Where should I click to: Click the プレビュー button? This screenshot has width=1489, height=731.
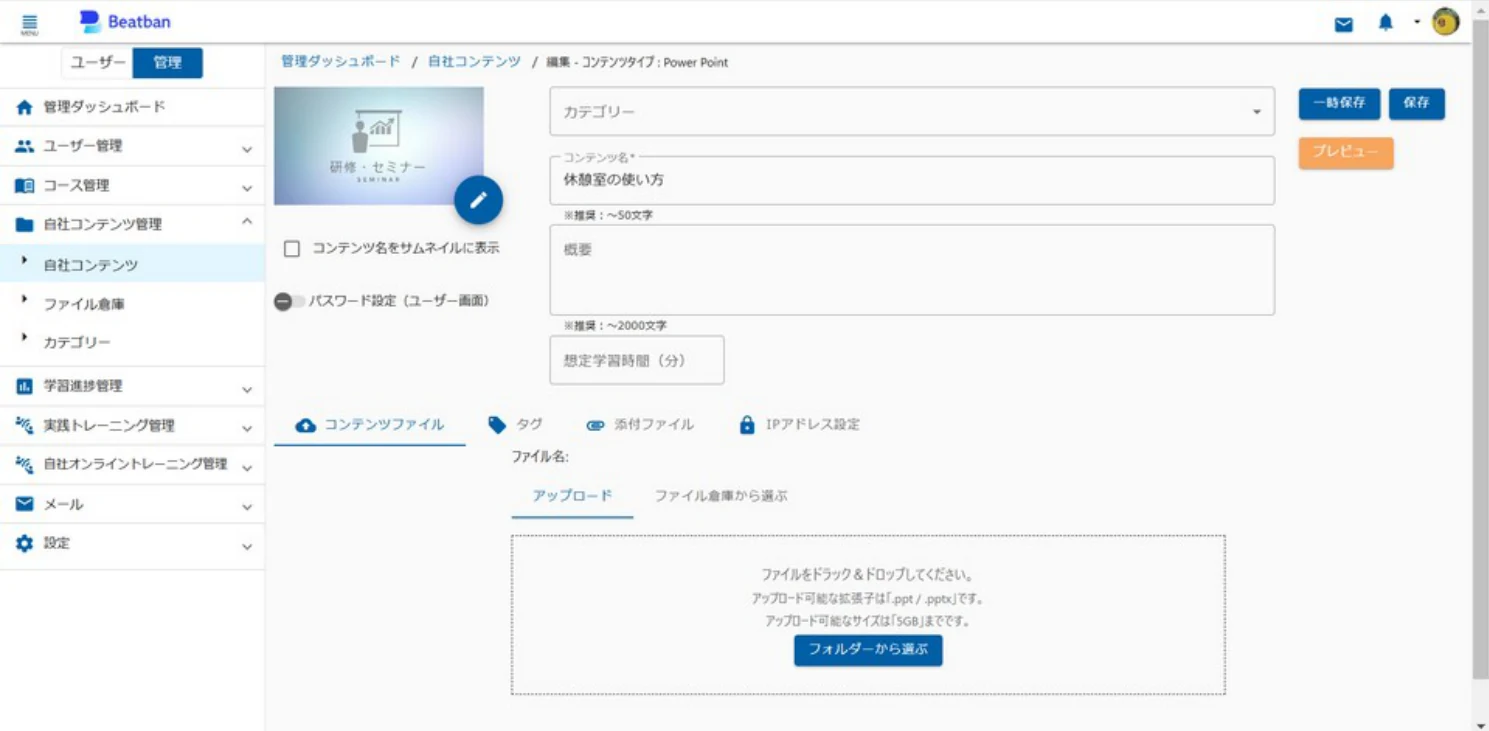(x=1346, y=152)
